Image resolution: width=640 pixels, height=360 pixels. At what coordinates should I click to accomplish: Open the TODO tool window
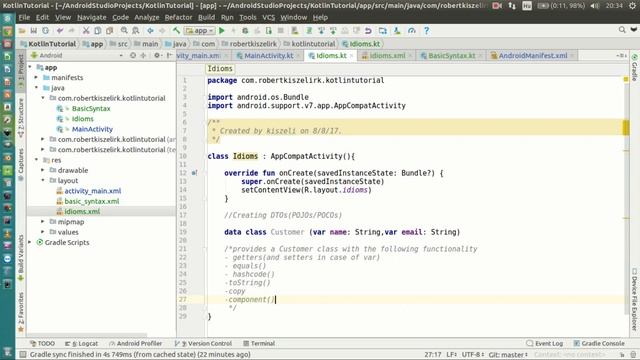tap(42, 343)
